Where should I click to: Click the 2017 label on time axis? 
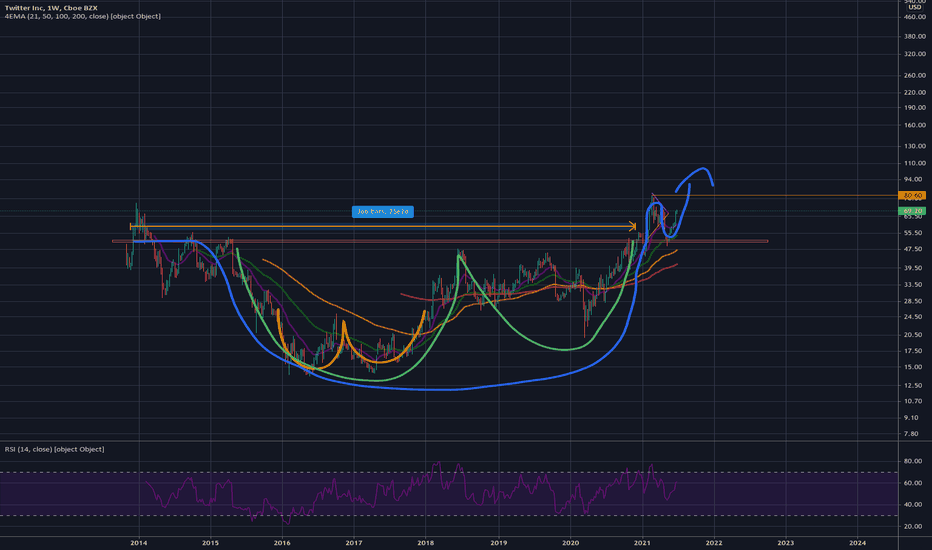pyautogui.click(x=354, y=542)
